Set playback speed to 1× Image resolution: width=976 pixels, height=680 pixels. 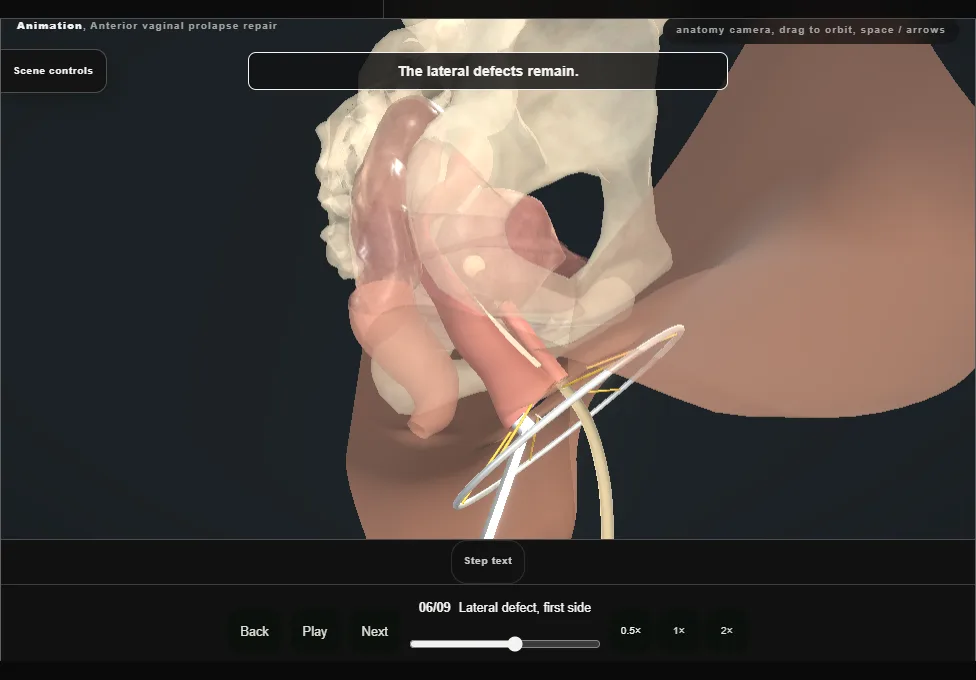coord(678,631)
